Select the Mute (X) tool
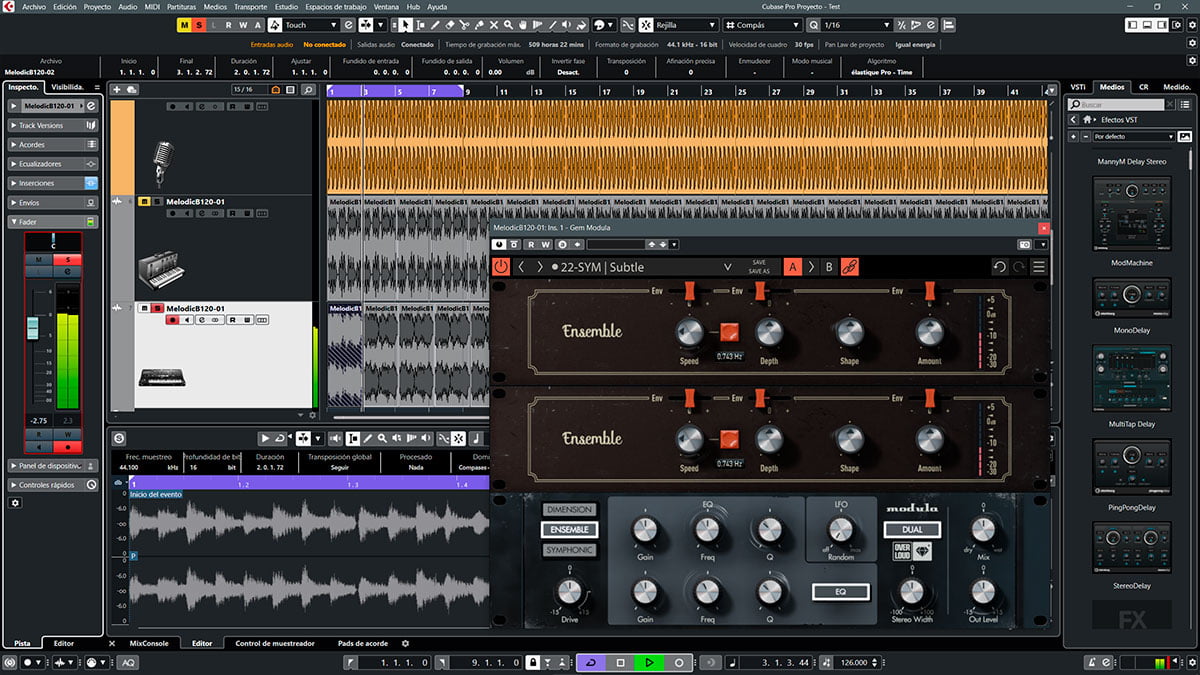Image resolution: width=1200 pixels, height=675 pixels. (494, 24)
